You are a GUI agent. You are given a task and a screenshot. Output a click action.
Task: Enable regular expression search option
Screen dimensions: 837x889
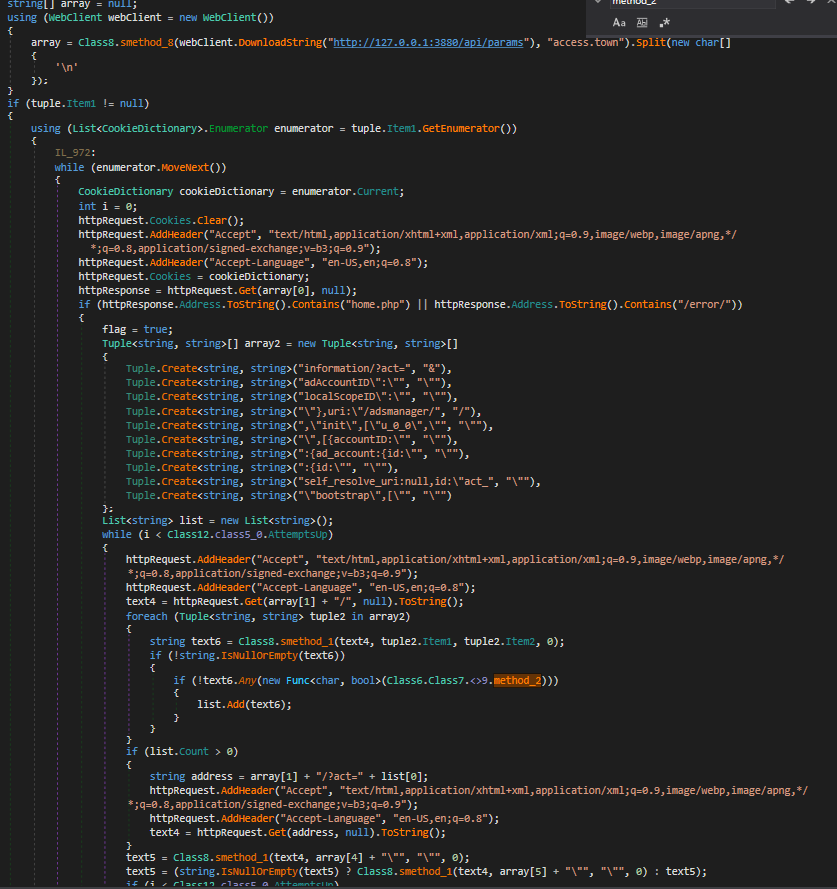click(665, 22)
